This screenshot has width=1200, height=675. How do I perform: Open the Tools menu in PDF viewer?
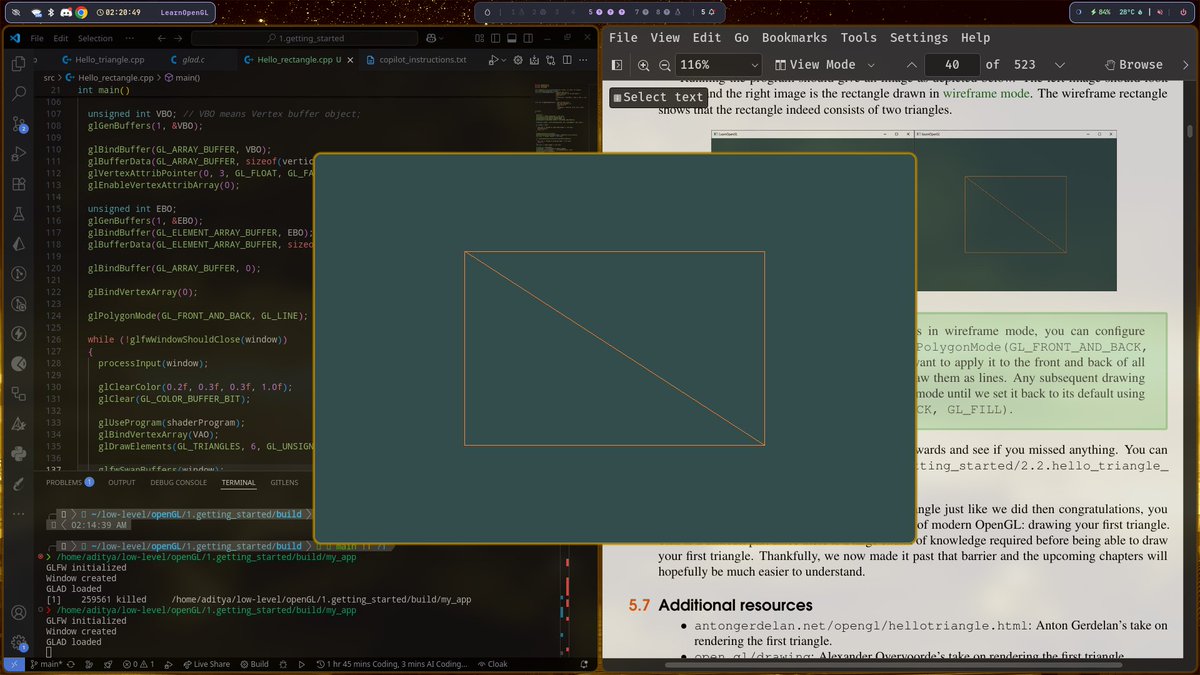[859, 37]
